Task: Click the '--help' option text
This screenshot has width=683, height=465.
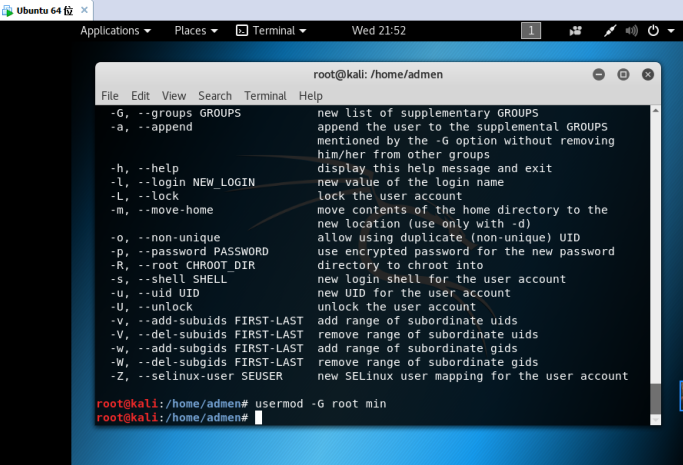Action: (159, 168)
